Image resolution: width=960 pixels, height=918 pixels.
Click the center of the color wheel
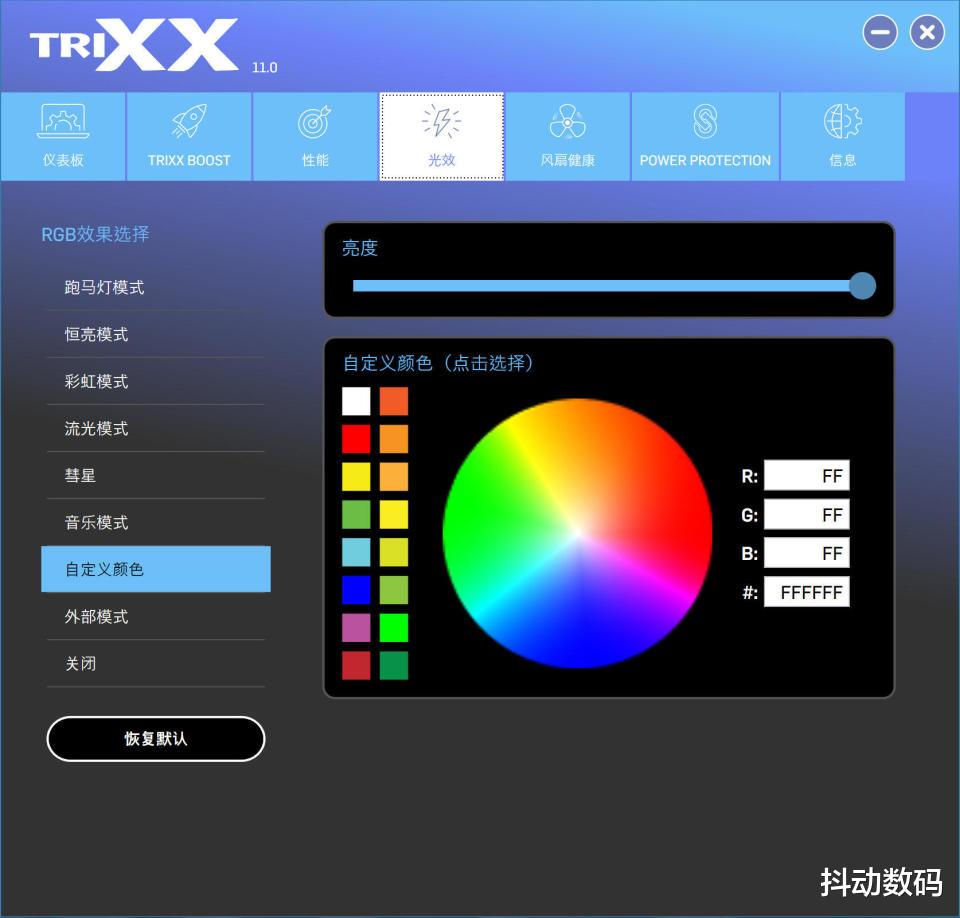click(x=577, y=533)
